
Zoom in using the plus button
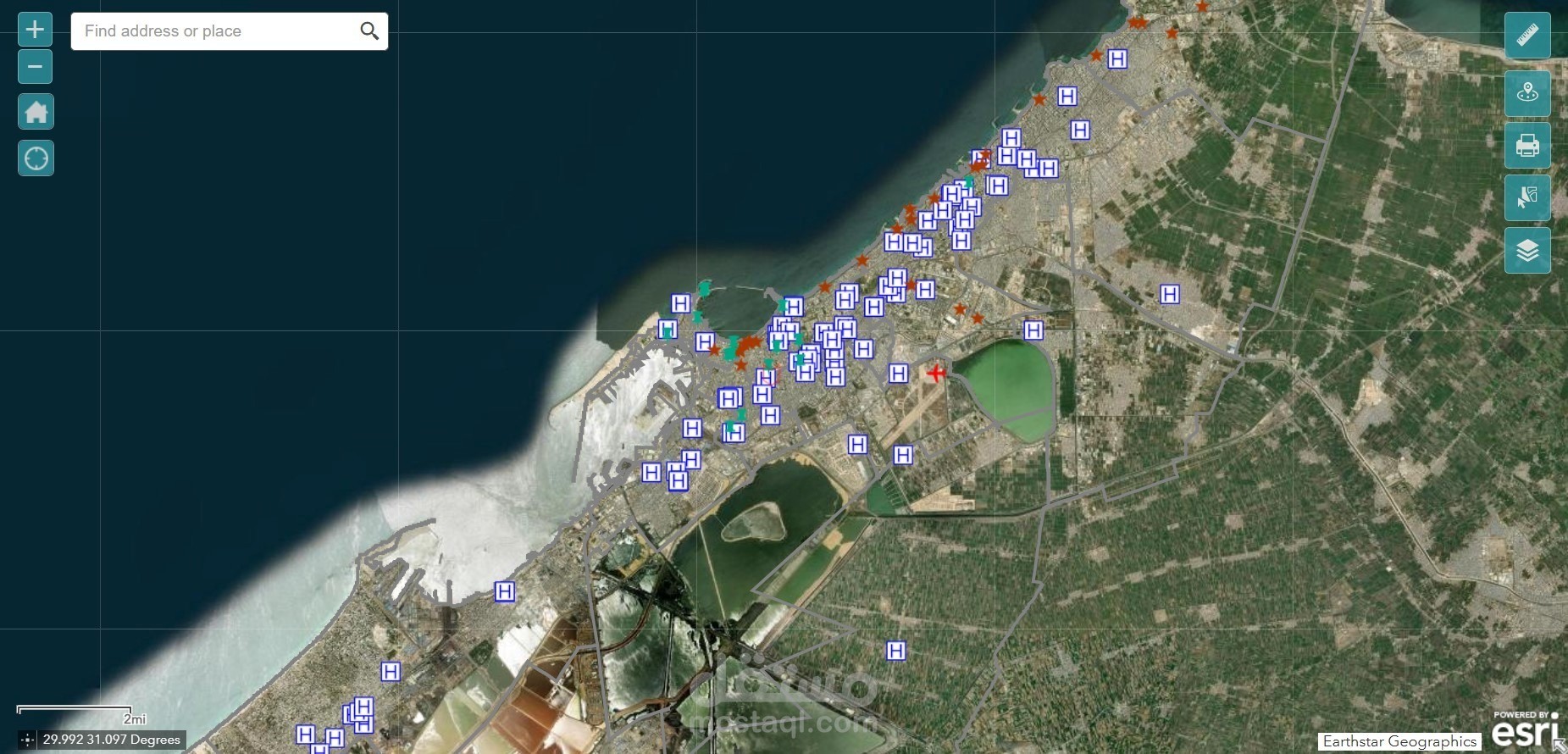tap(35, 30)
